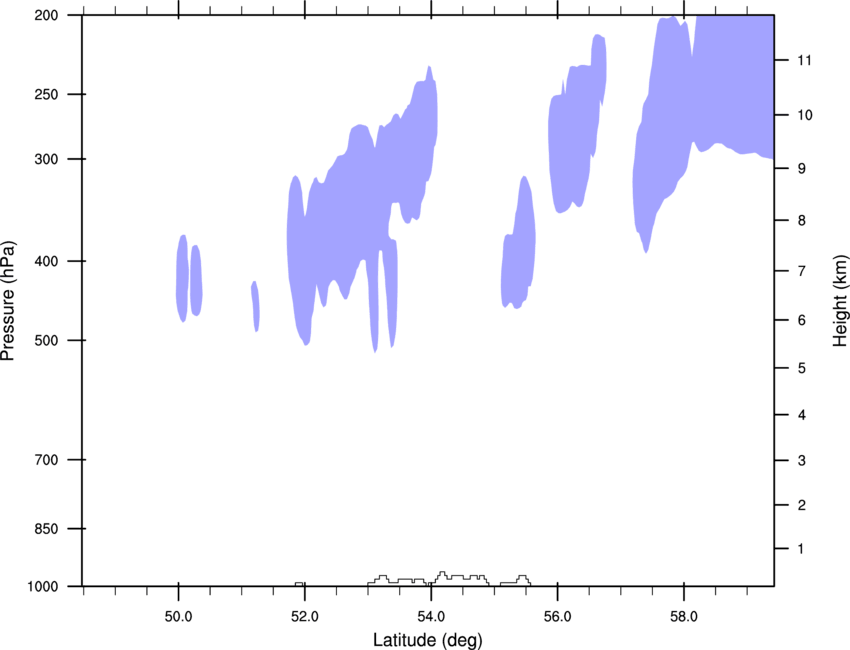Screen dimensions: 850x650
Task: Click the 500 pressure tick label
Action: (x=46, y=340)
